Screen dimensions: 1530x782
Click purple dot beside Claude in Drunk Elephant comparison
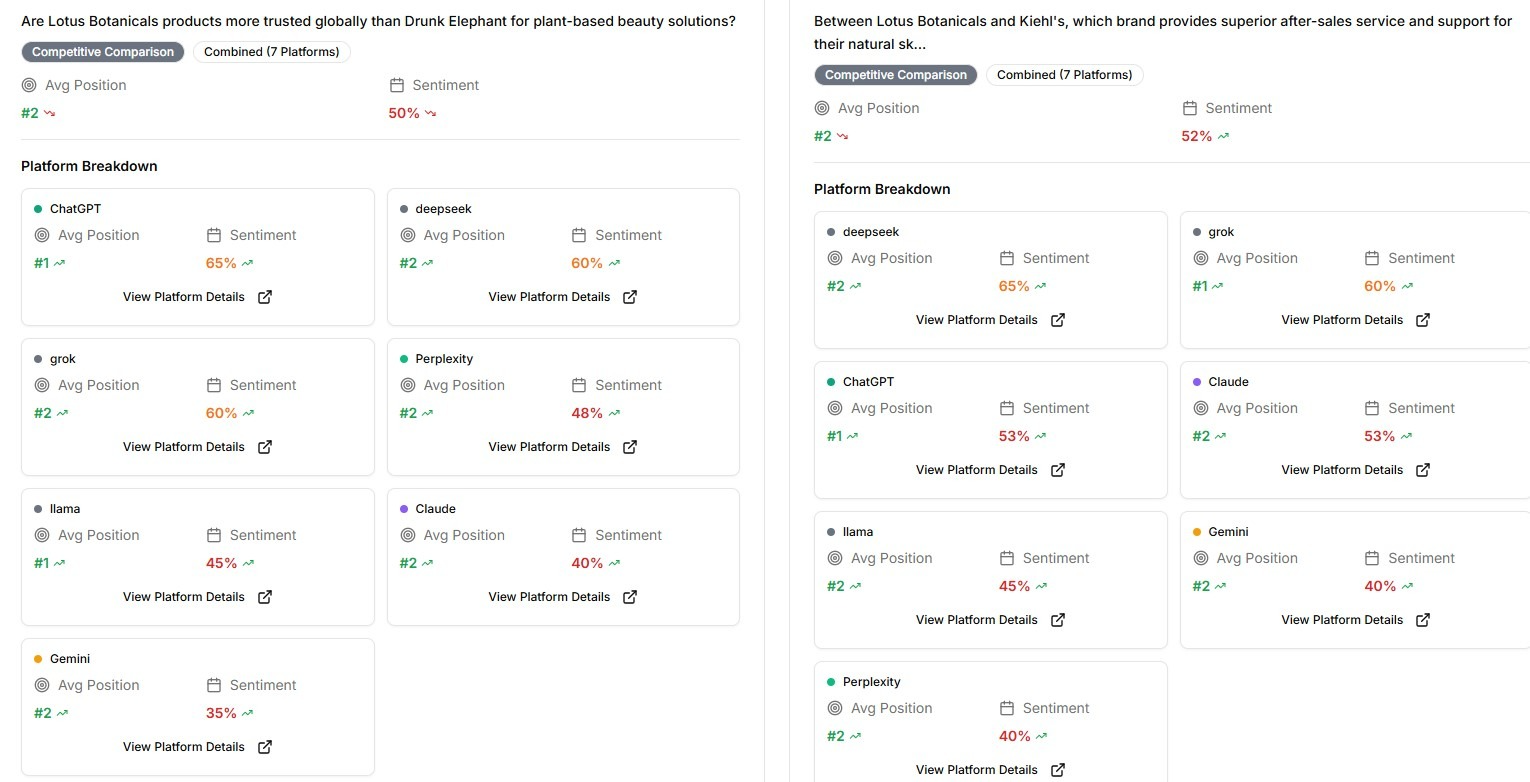tap(404, 509)
